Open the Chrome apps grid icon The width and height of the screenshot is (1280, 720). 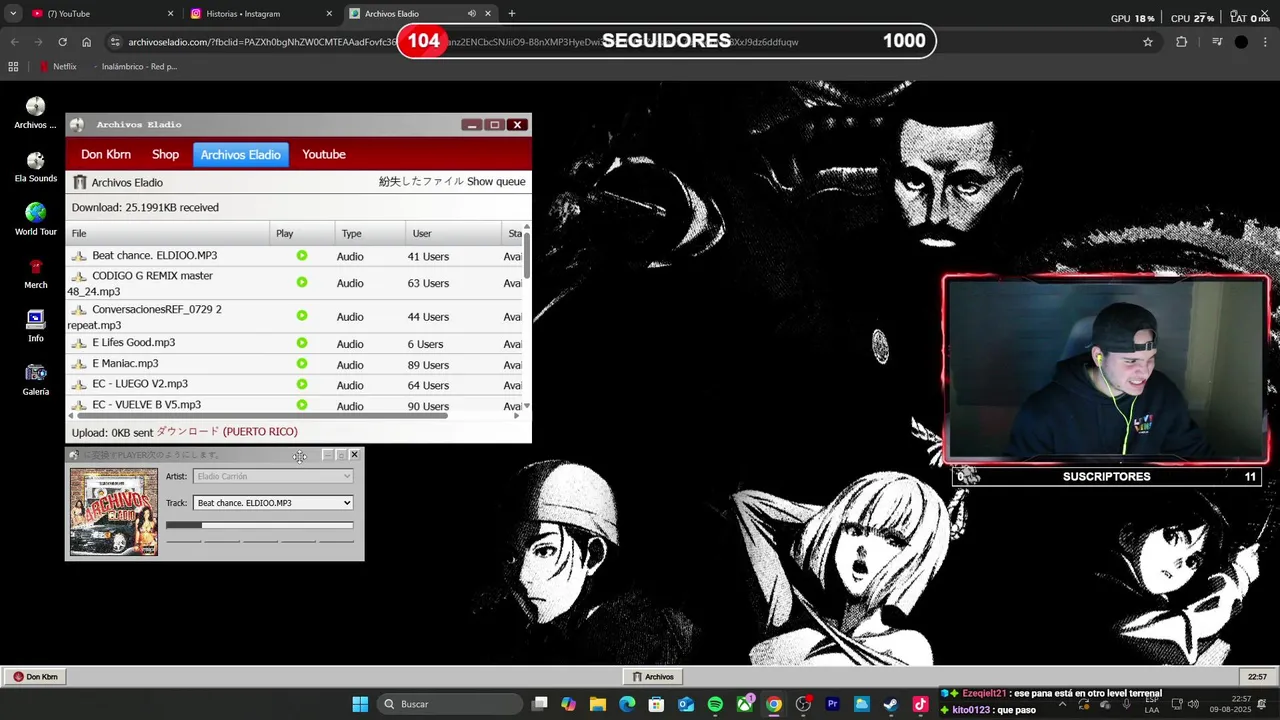tap(13, 66)
